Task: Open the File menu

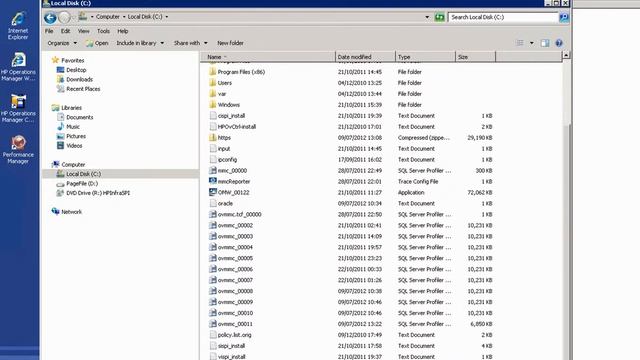Action: 49,31
